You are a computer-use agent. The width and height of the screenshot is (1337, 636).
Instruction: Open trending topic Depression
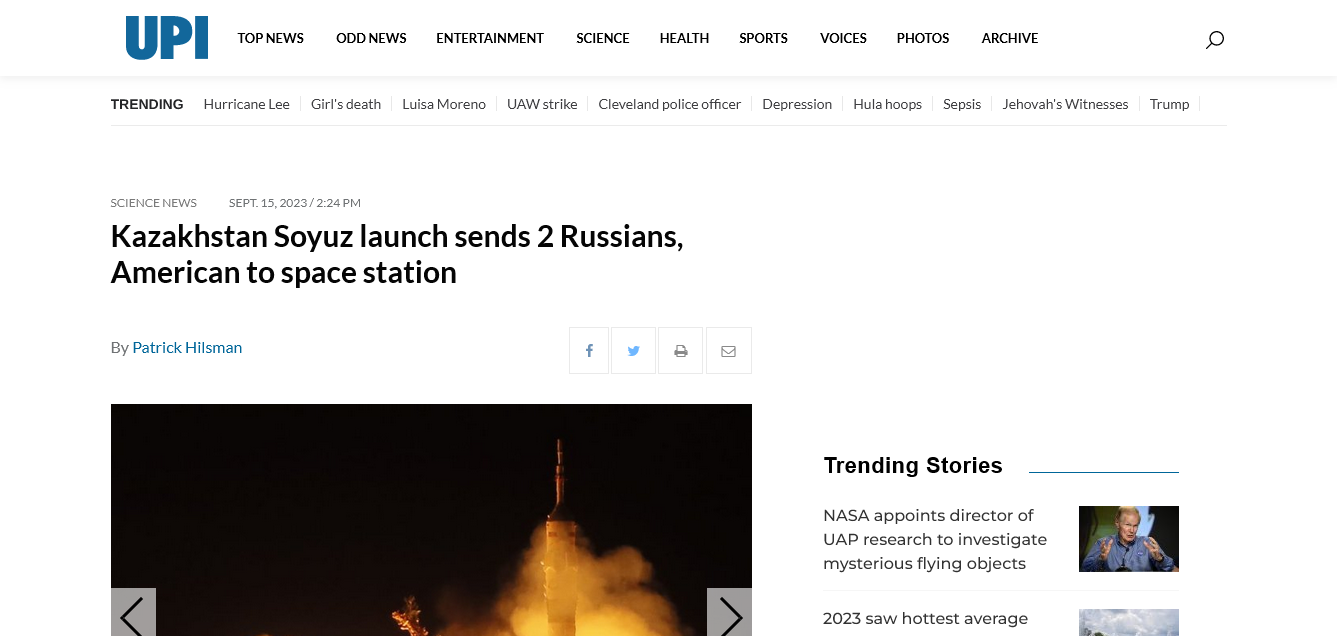coord(797,104)
